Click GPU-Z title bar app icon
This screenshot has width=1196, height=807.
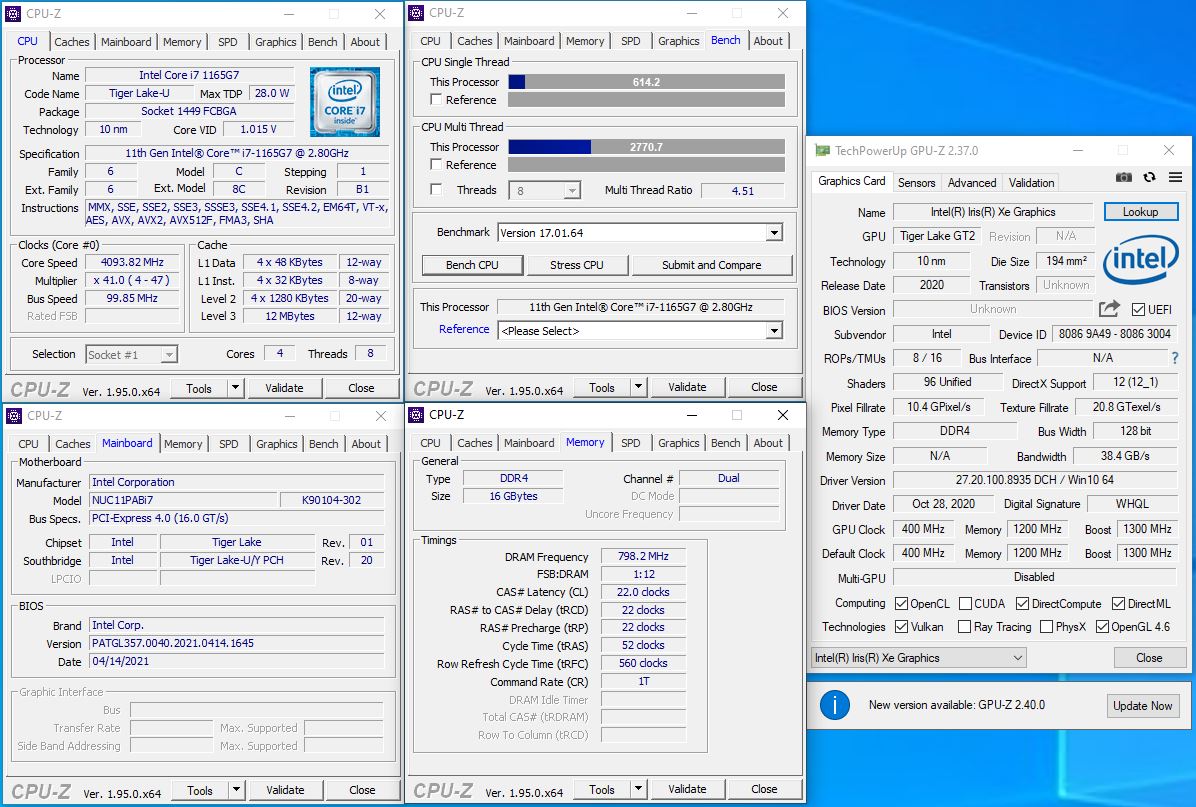(822, 150)
